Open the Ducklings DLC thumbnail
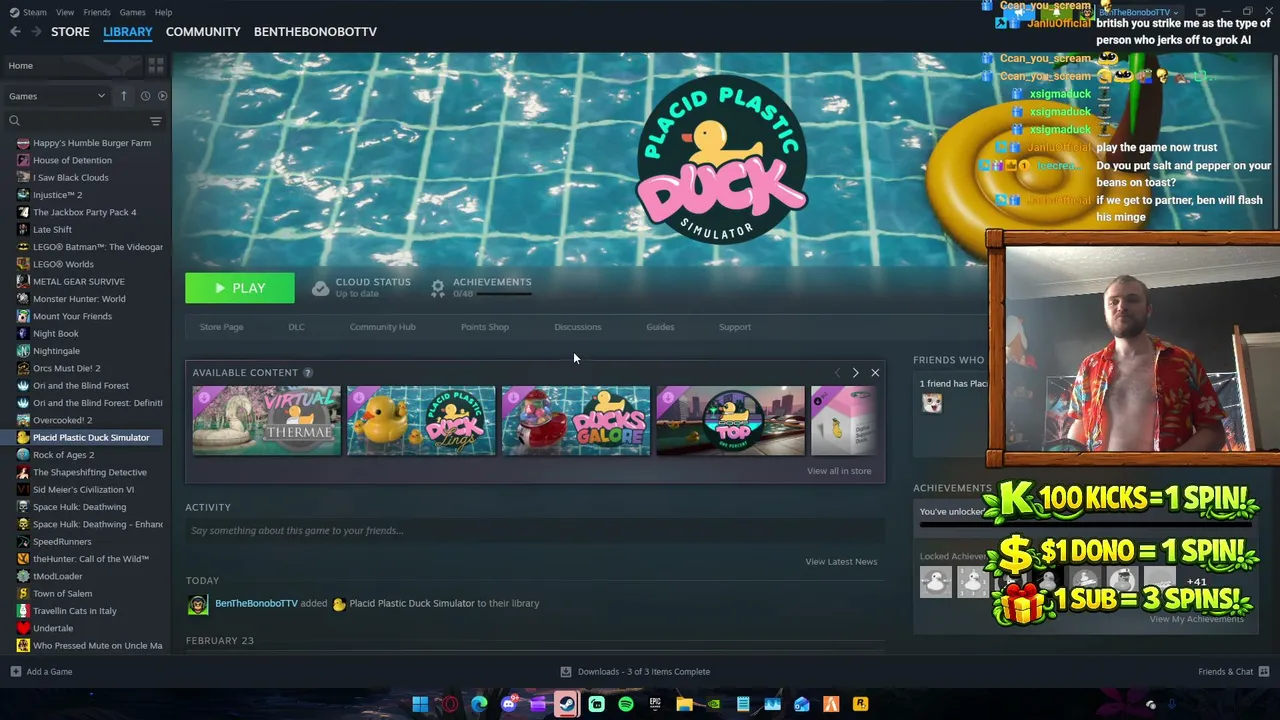This screenshot has width=1280, height=720. (421, 421)
